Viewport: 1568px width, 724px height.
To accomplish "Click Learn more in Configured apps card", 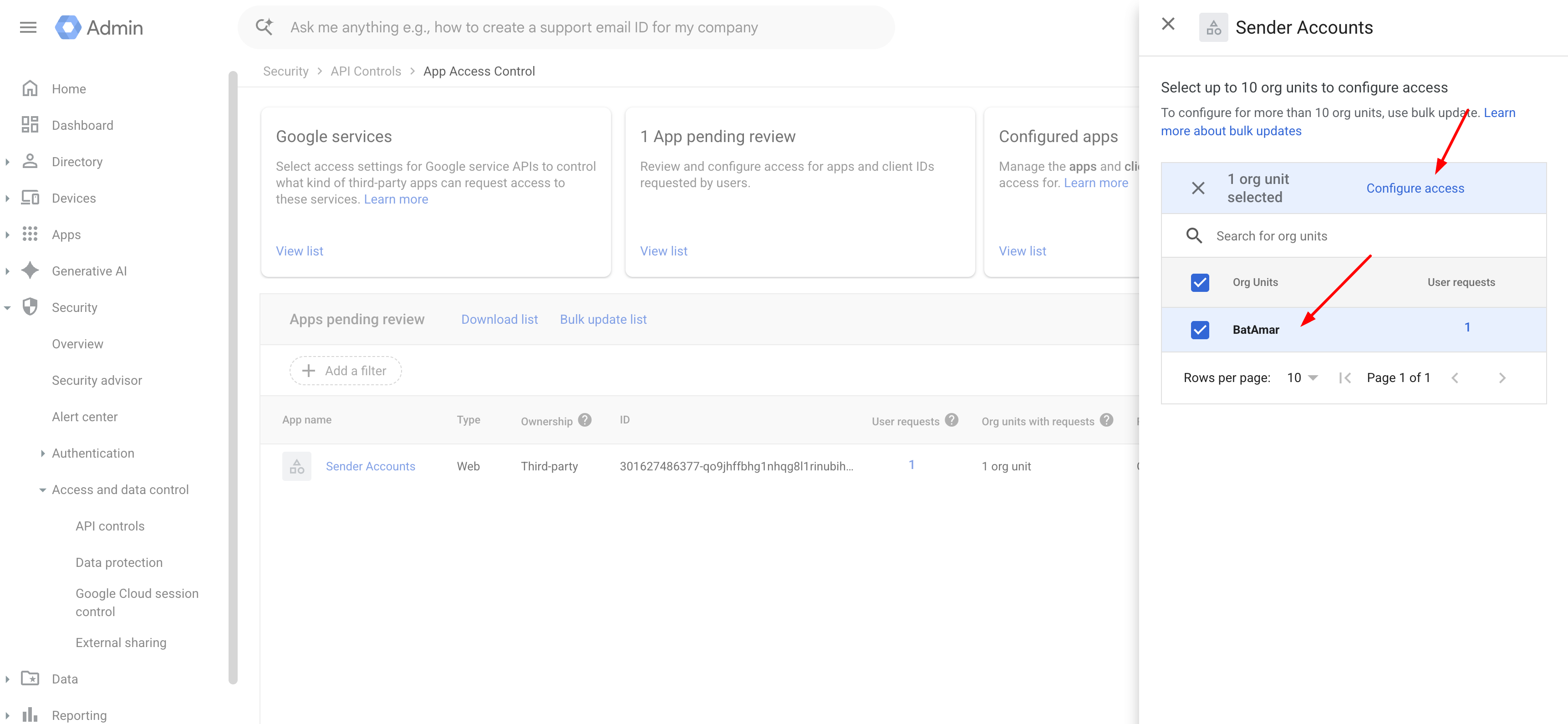I will pos(1096,184).
